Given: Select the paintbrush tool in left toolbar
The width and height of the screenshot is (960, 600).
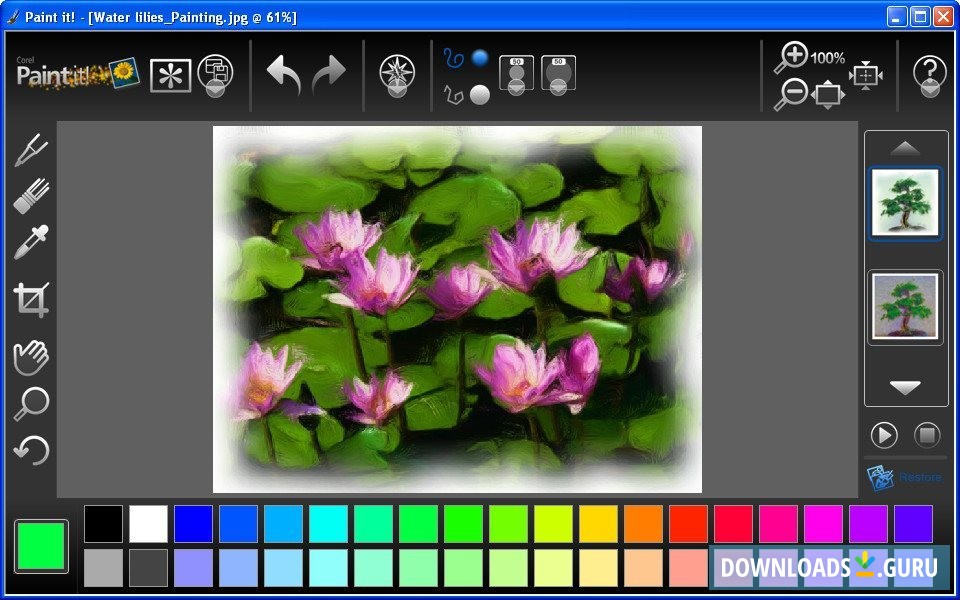Looking at the screenshot, I should (x=31, y=149).
